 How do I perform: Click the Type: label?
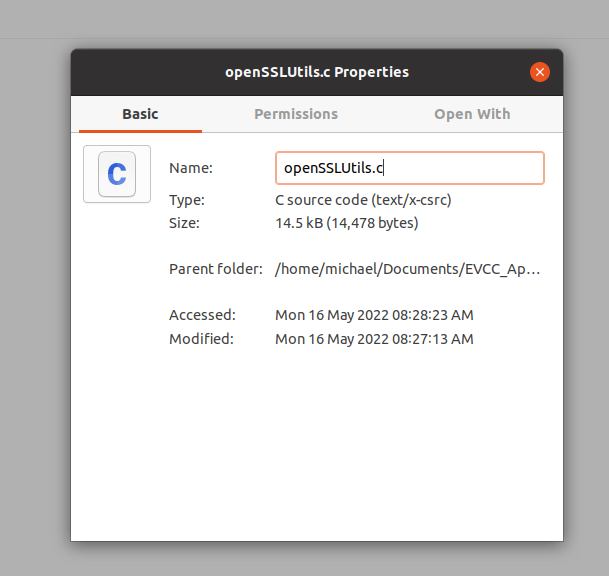click(187, 200)
